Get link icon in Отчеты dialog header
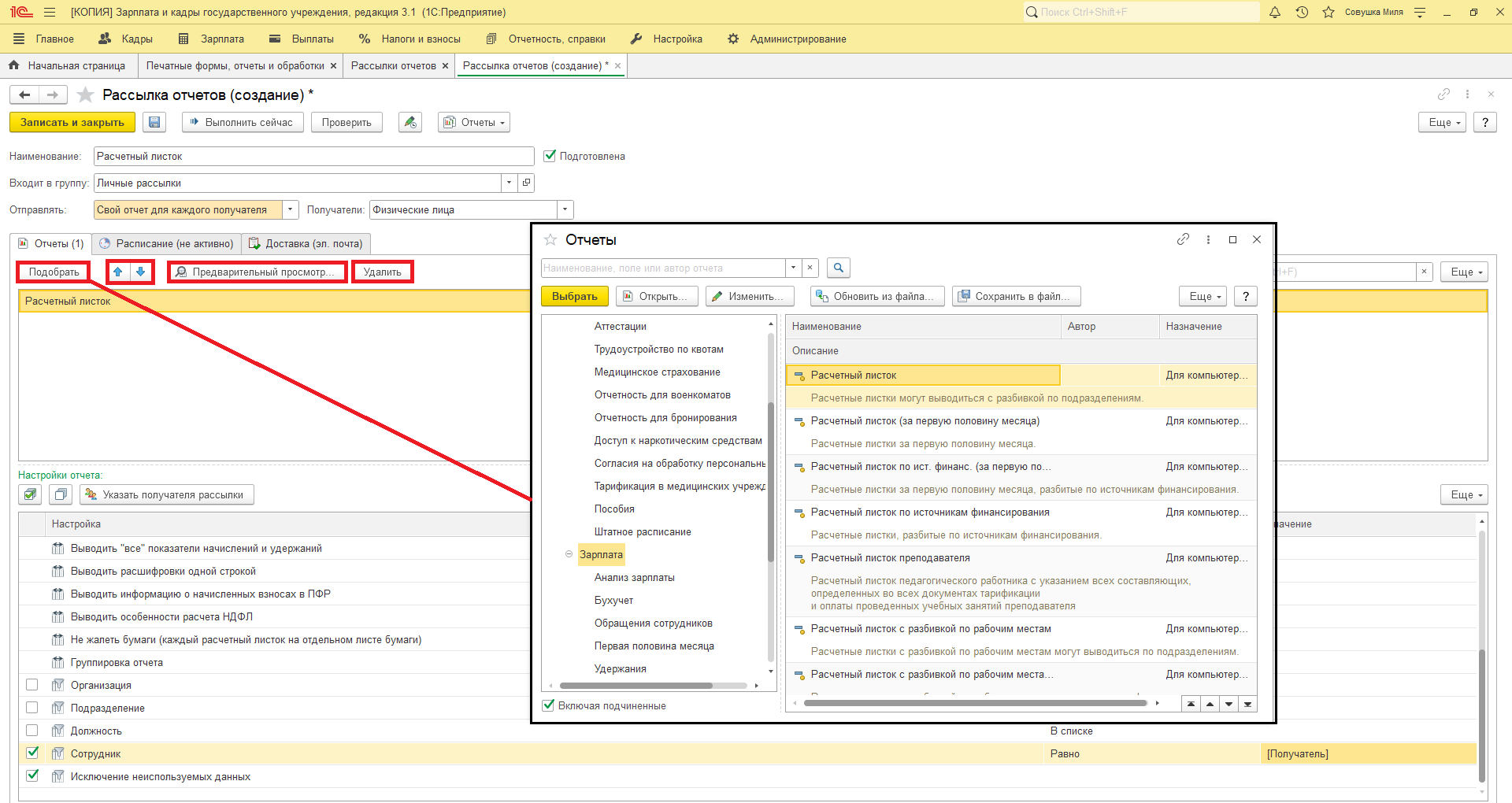Screen dimensions: 1512x803 click(1183, 239)
